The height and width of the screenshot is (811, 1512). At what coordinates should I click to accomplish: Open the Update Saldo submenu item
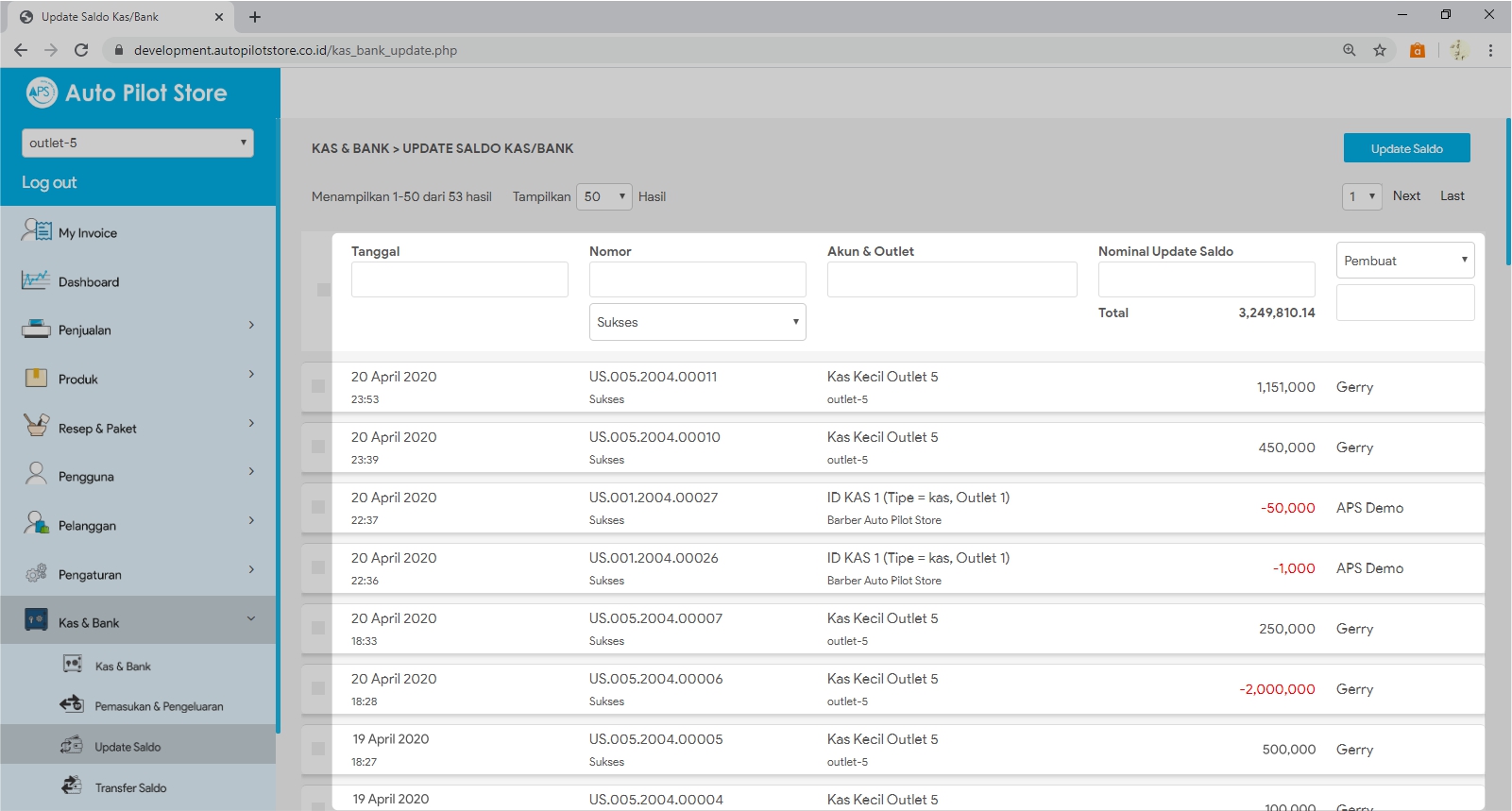(127, 747)
